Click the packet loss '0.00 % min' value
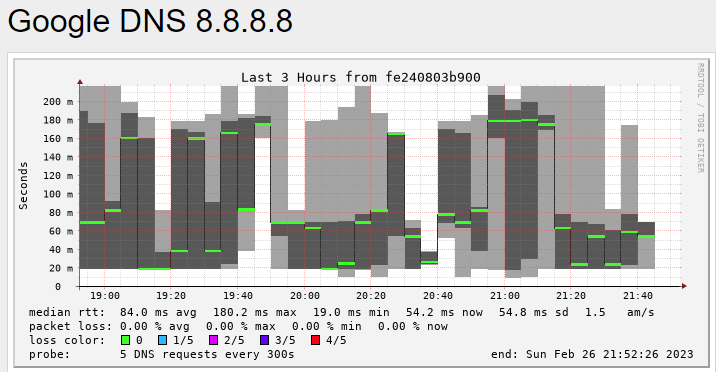This screenshot has width=716, height=372. (326, 327)
